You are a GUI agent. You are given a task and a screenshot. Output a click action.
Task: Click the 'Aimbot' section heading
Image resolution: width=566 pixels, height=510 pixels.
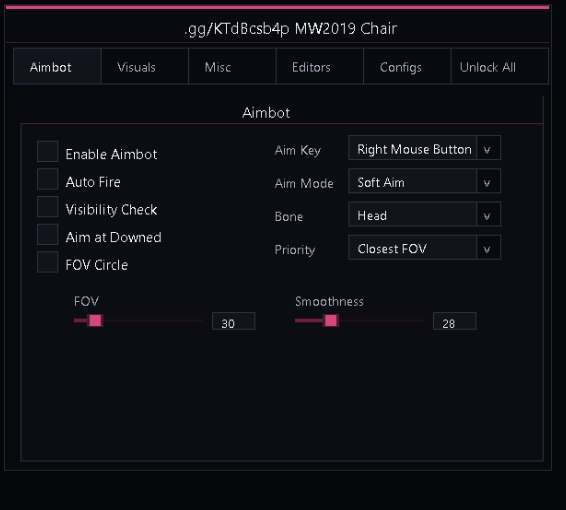[266, 113]
